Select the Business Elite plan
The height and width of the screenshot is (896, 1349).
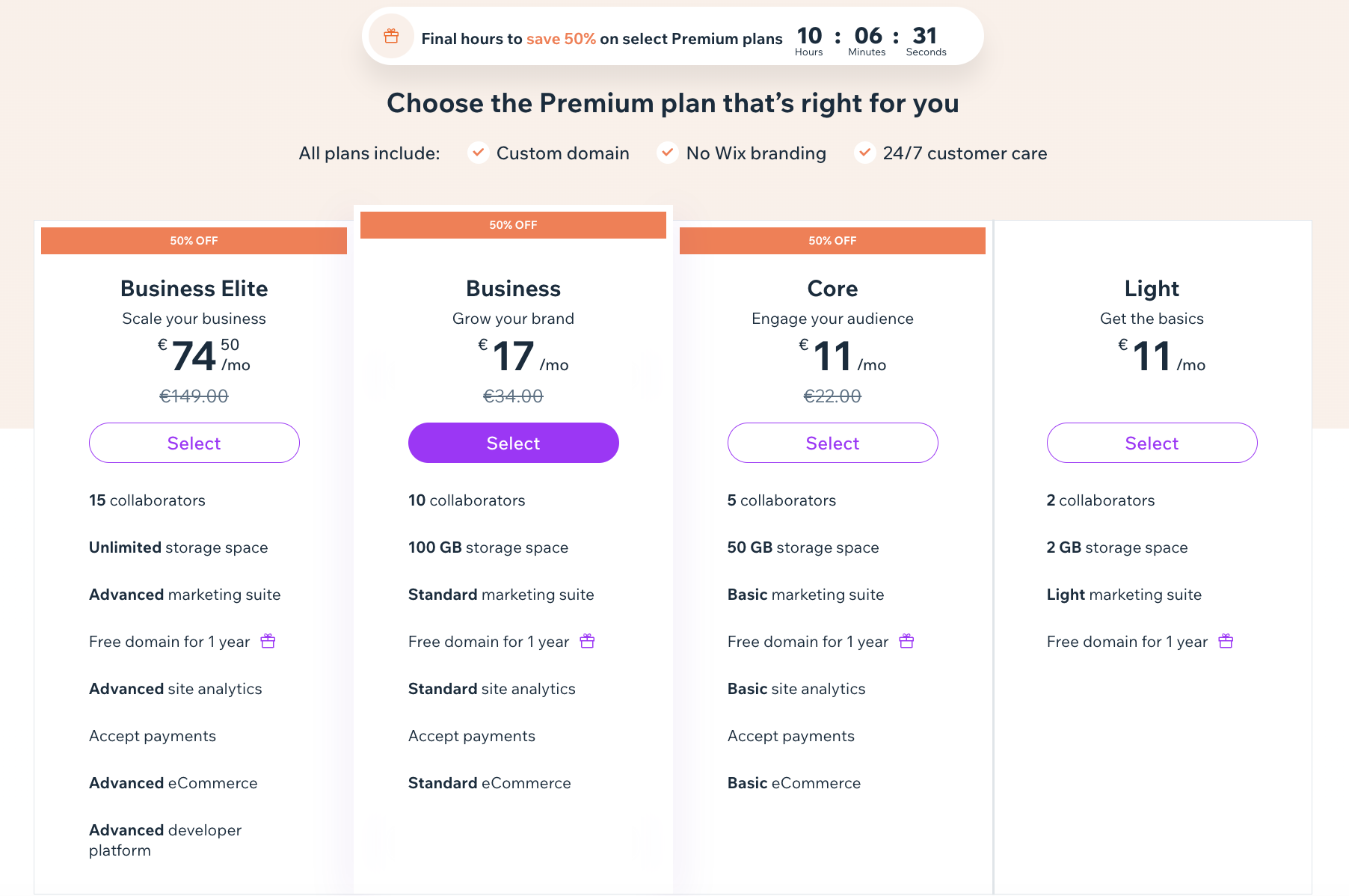194,443
